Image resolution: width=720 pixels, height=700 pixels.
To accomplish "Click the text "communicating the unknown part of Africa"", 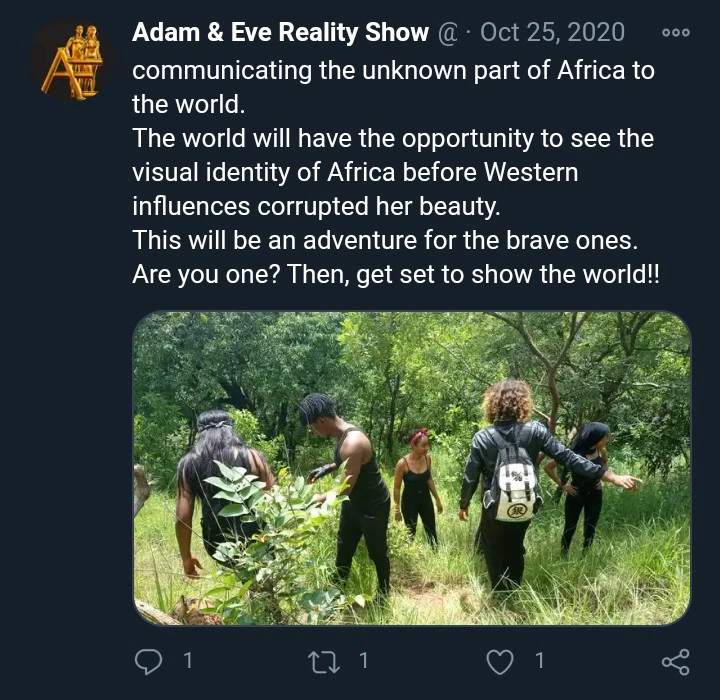I will click(376, 72).
